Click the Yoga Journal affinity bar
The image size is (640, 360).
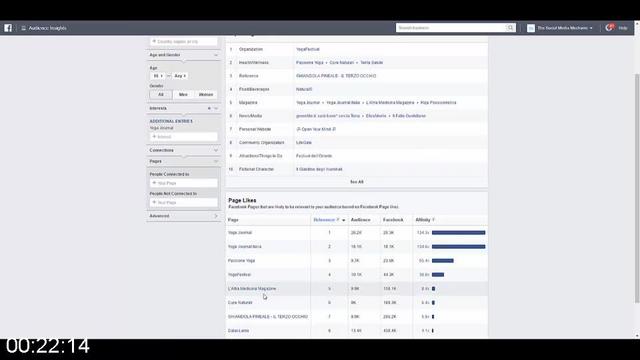pos(459,233)
